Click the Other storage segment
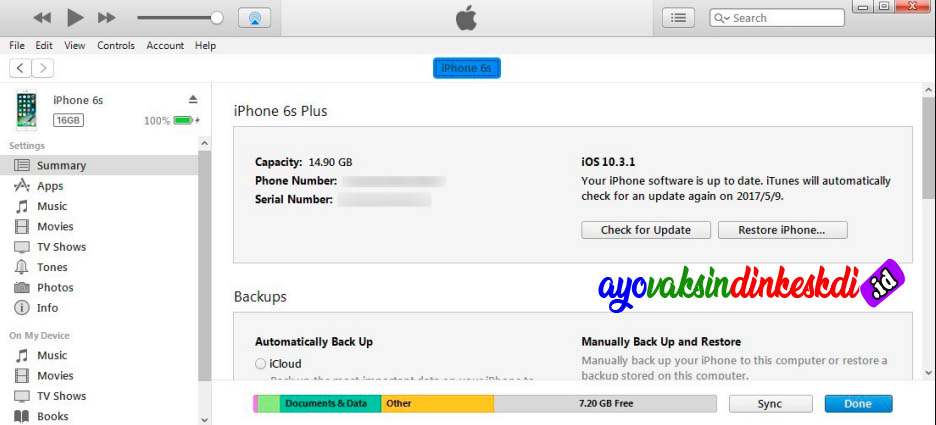The width and height of the screenshot is (936, 425). [438, 404]
